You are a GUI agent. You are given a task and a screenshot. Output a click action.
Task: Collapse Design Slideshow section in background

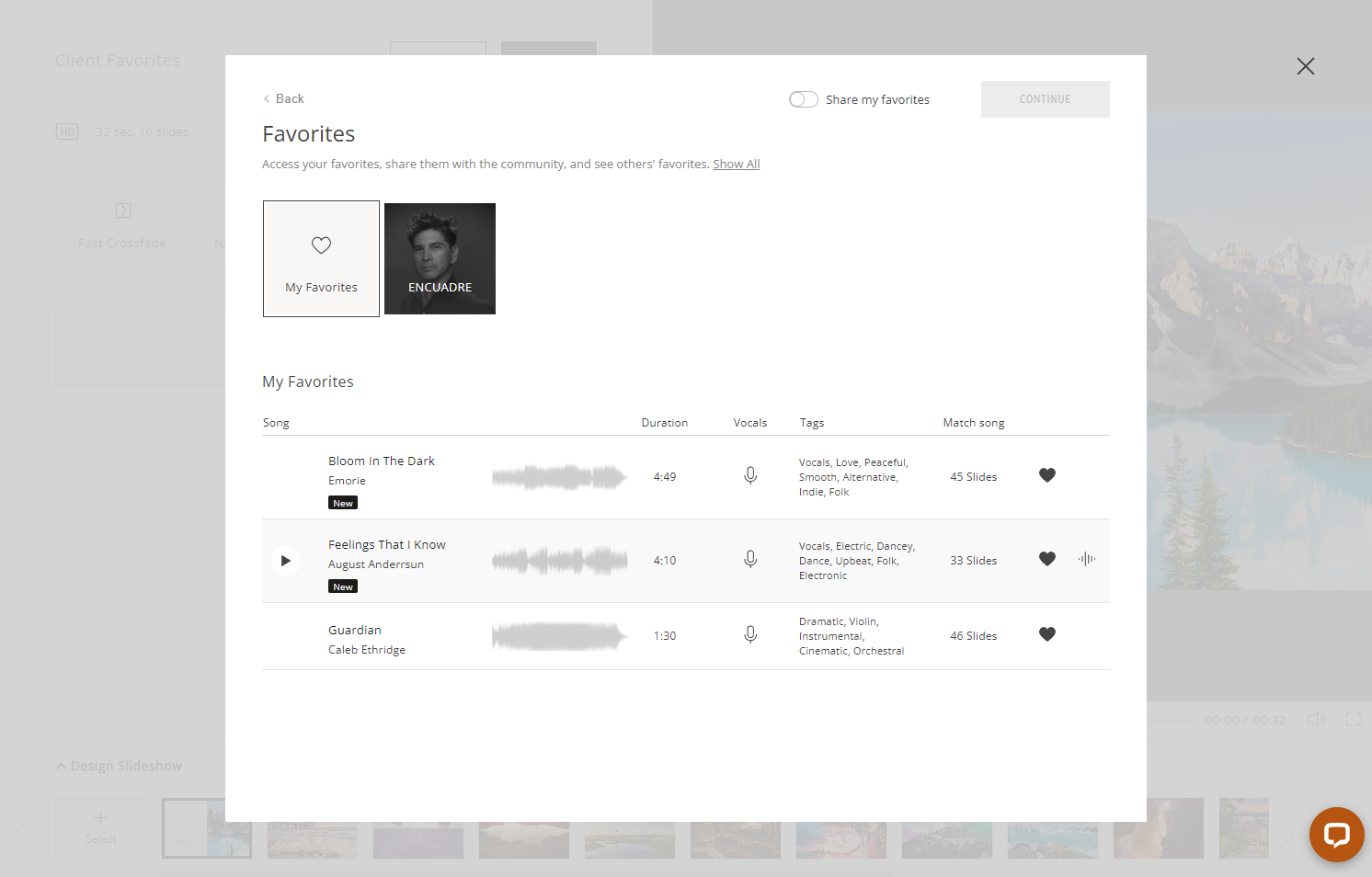[119, 766]
